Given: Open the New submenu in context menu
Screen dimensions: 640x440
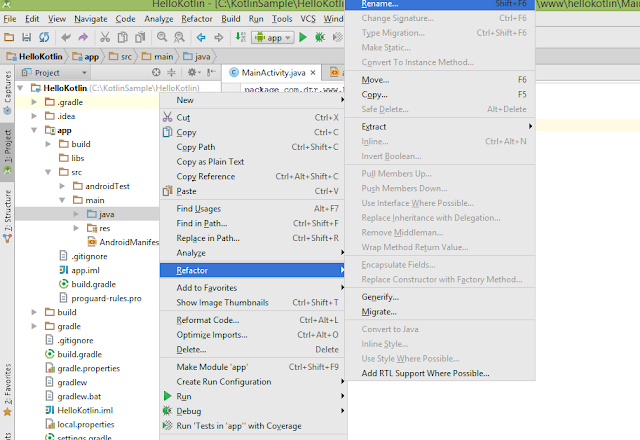Looking at the screenshot, I should (252, 100).
